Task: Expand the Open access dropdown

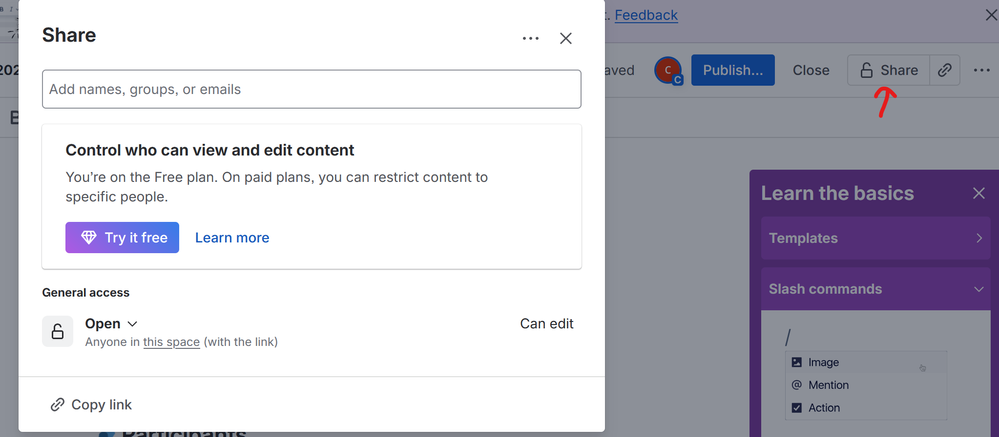Action: tap(111, 323)
